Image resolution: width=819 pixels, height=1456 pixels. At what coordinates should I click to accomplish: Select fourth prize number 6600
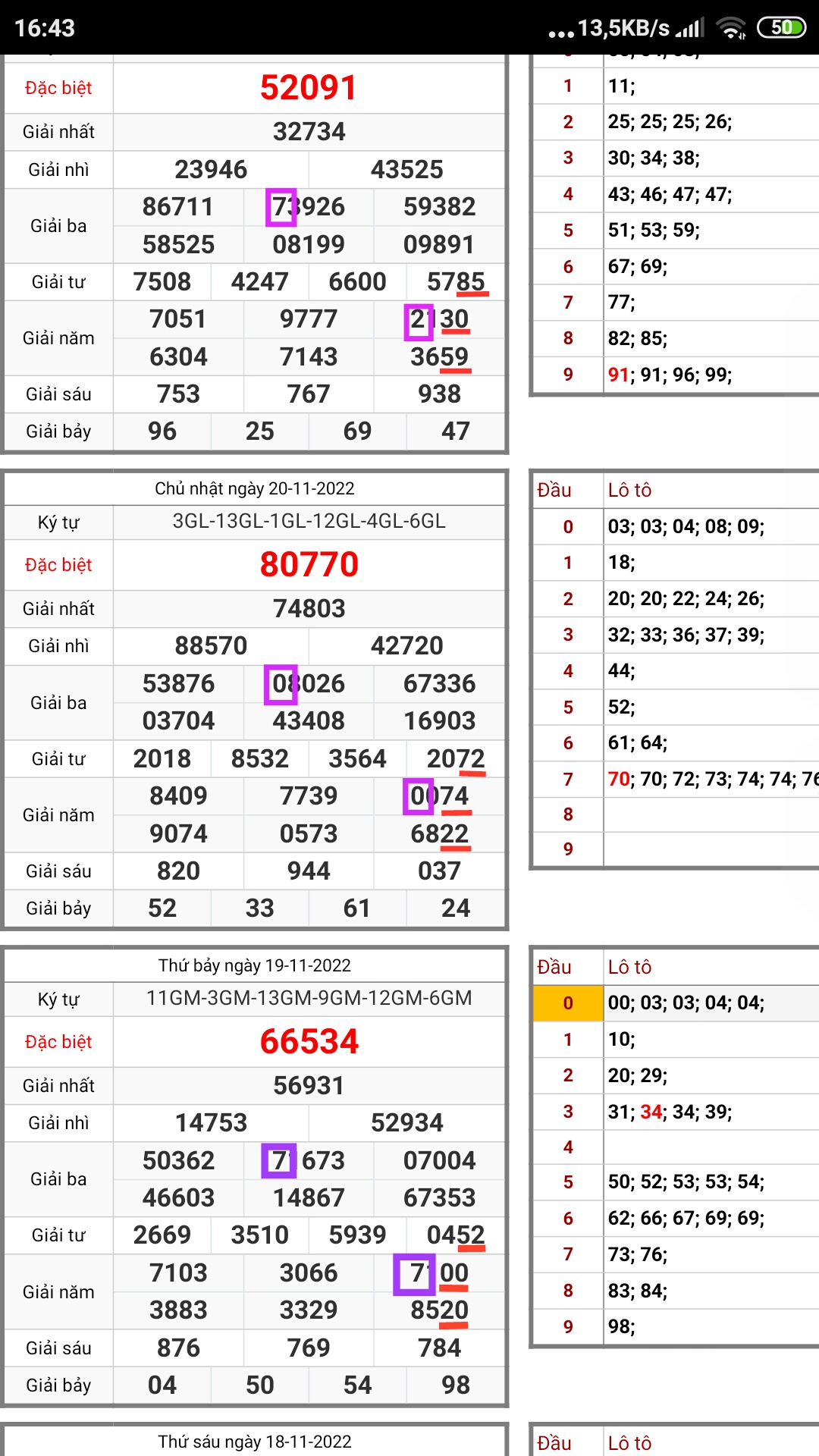pos(357,282)
